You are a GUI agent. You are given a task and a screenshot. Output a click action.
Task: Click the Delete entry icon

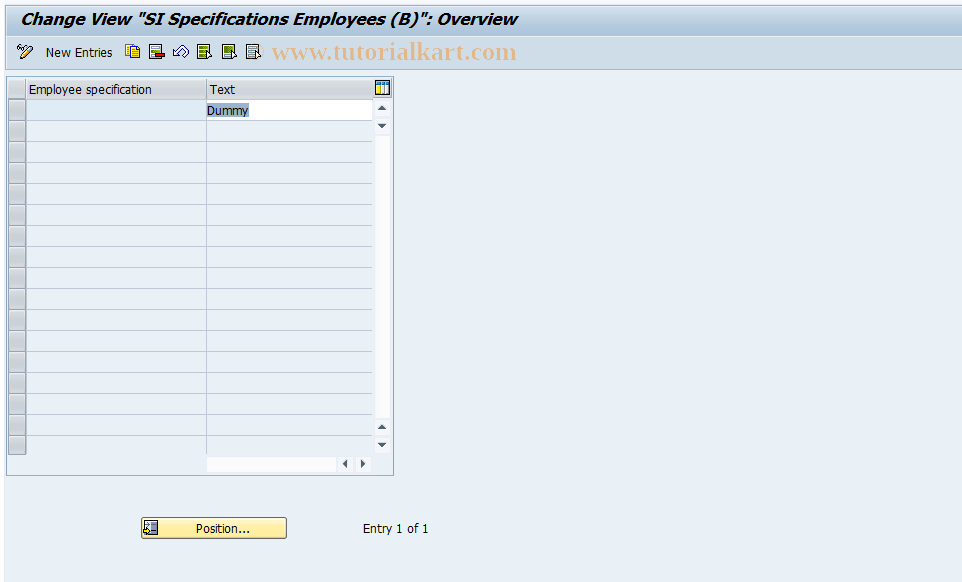[x=156, y=52]
